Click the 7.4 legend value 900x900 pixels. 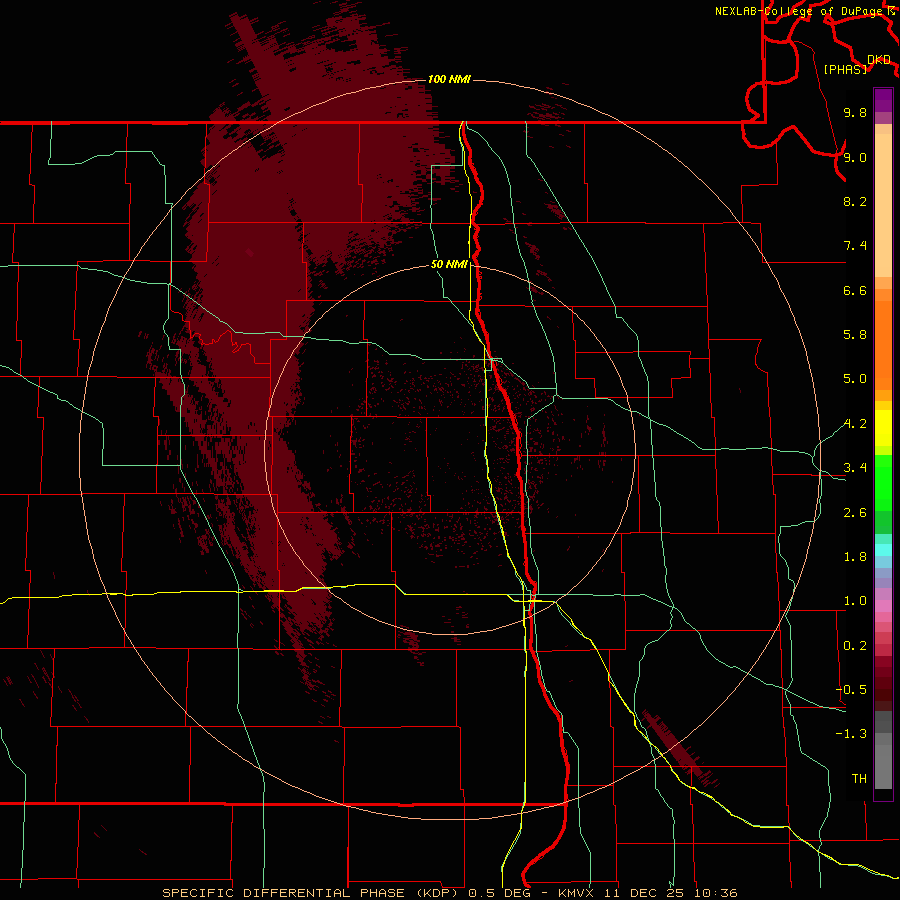[x=855, y=246]
